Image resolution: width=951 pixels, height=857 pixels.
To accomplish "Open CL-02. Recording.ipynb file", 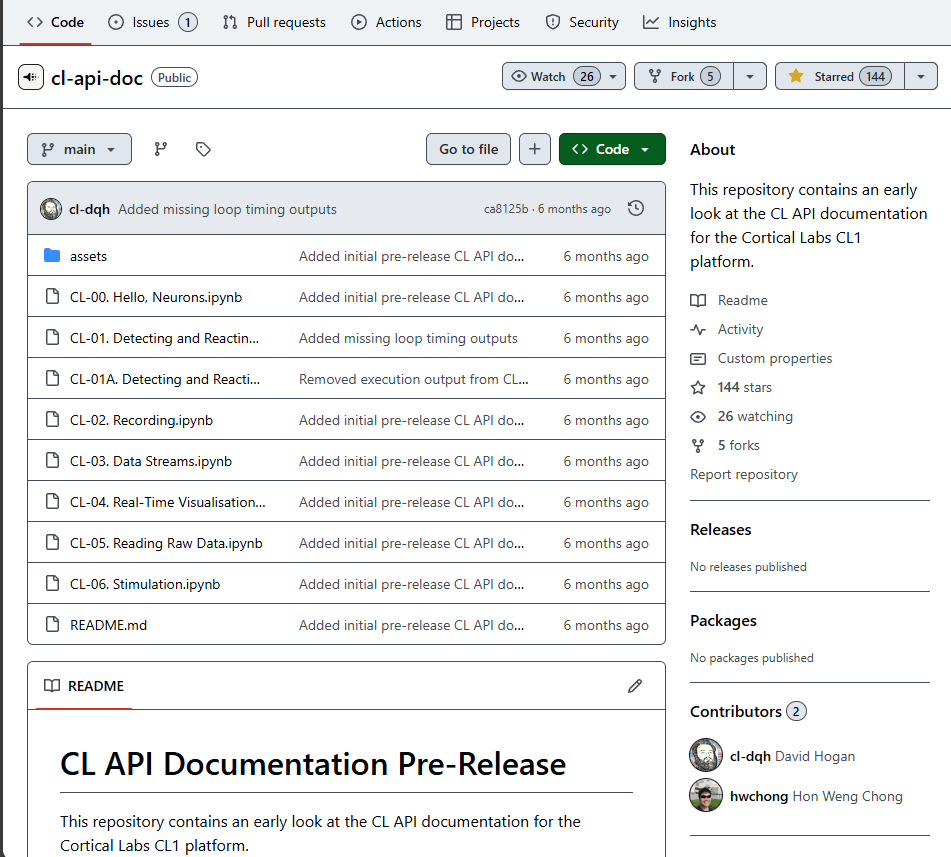I will tap(141, 420).
